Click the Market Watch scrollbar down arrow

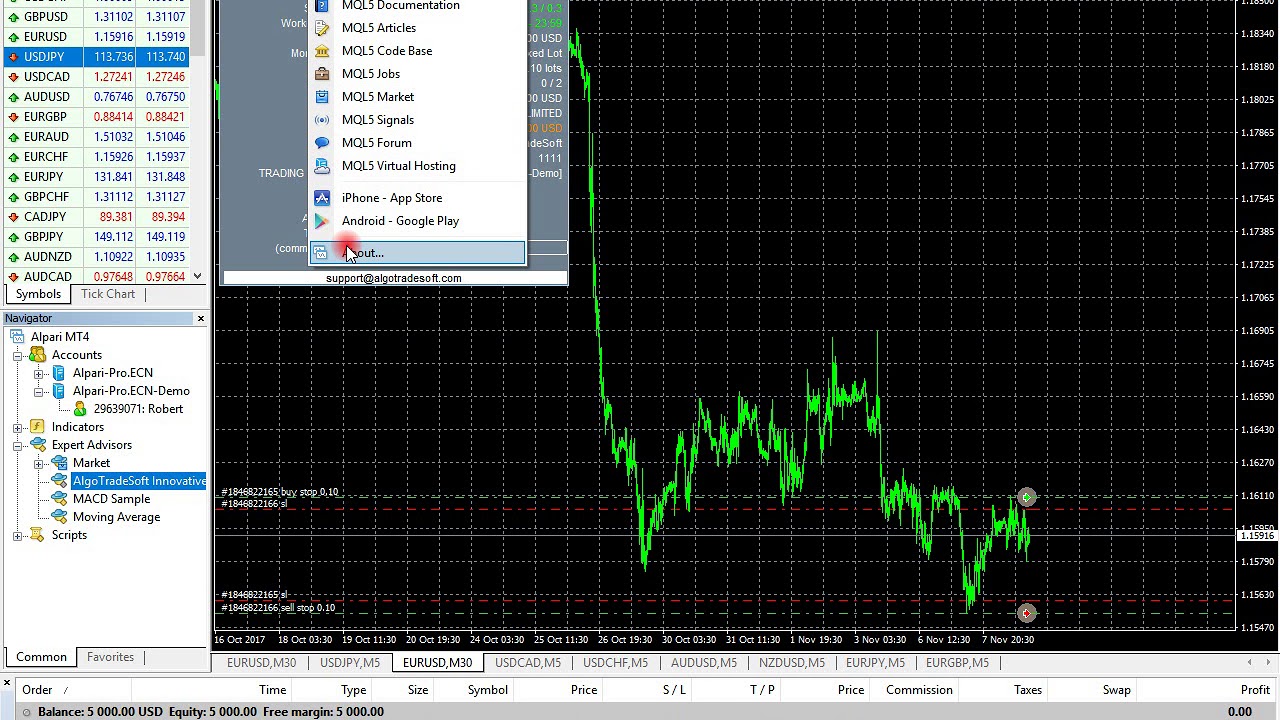[x=197, y=276]
